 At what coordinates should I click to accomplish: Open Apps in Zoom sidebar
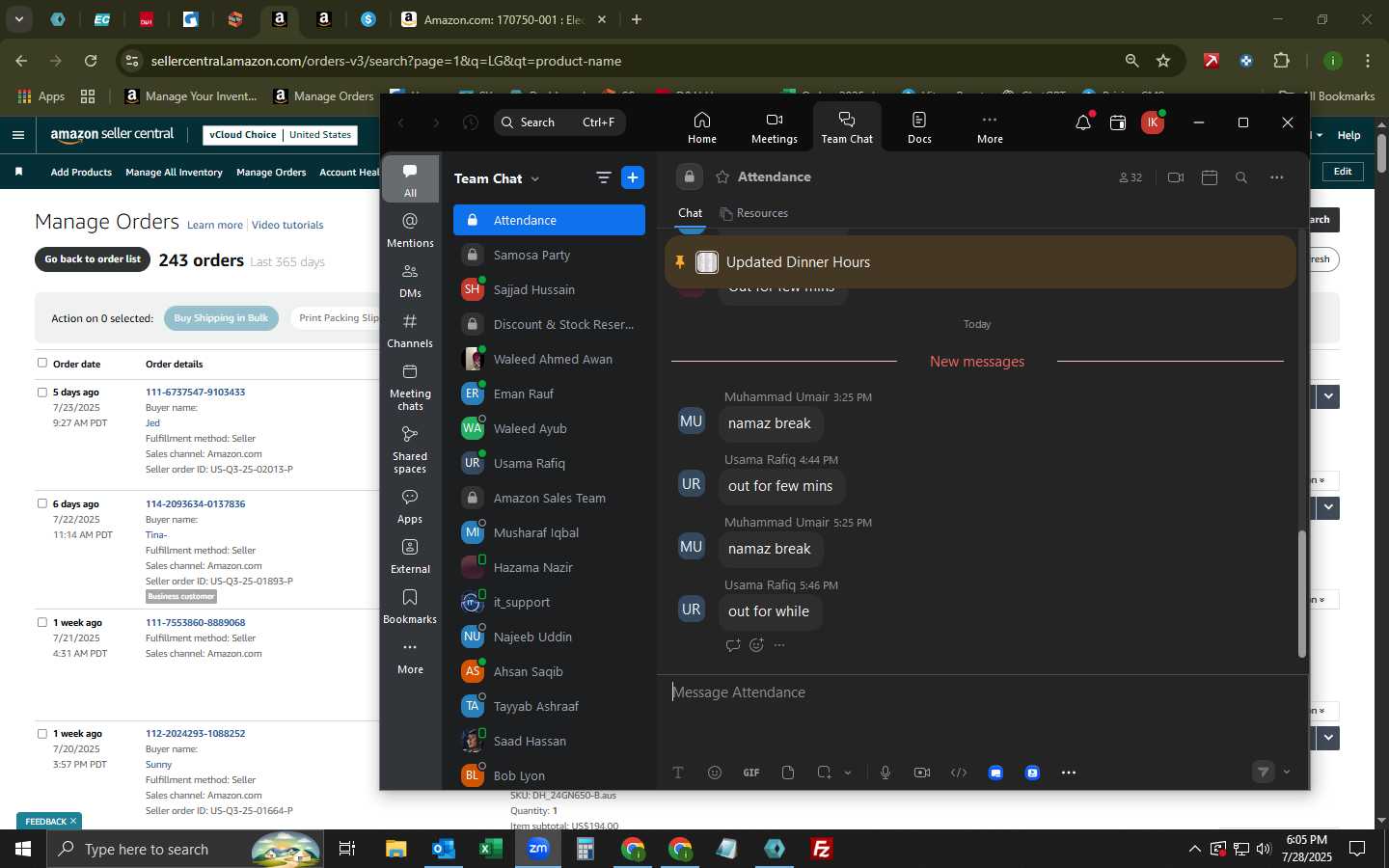[410, 505]
